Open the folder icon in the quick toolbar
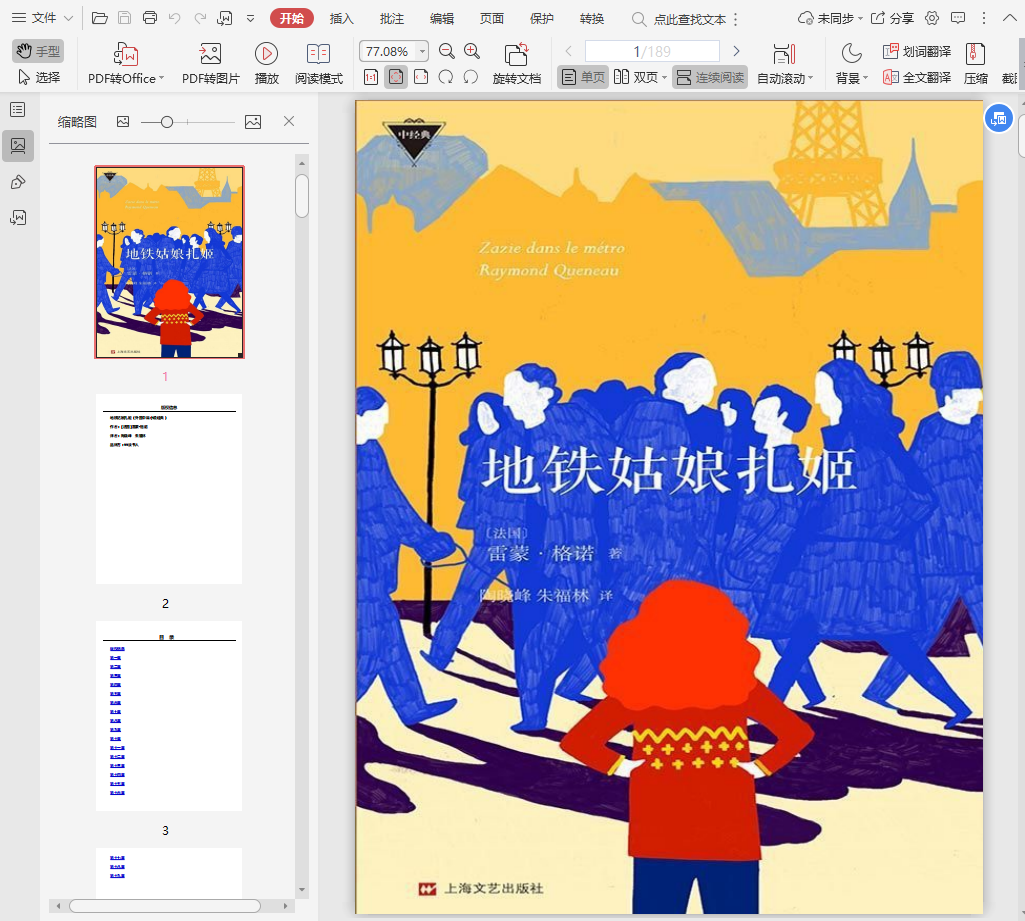1025x921 pixels. pos(99,18)
